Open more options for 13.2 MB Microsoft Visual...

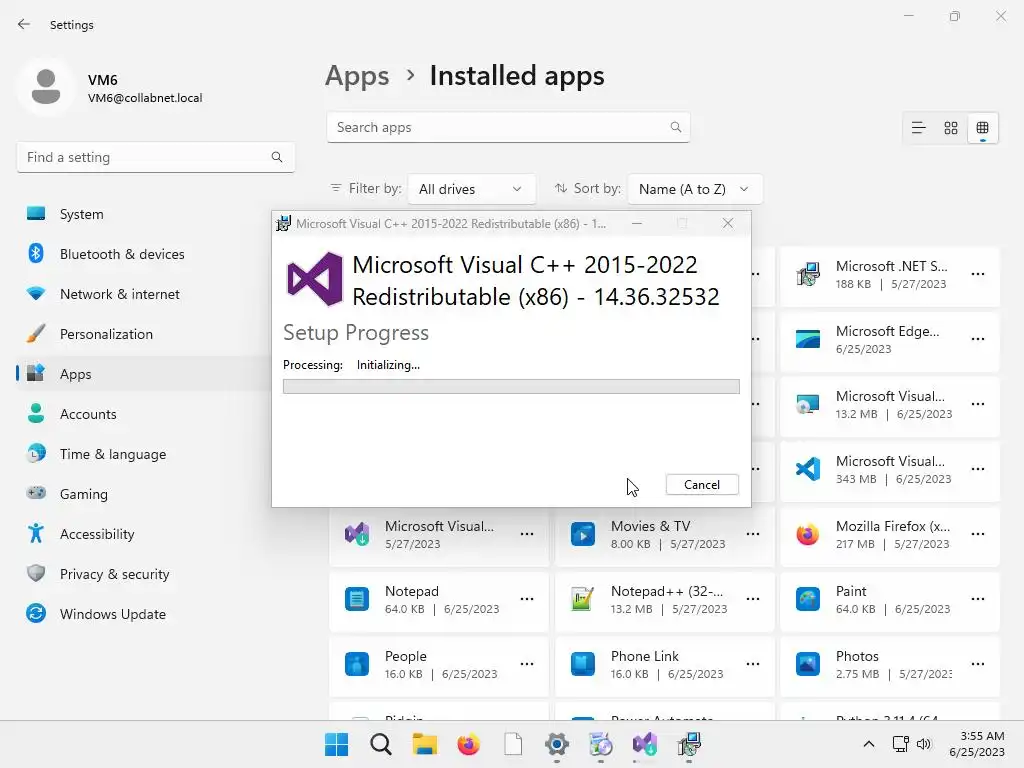click(978, 404)
